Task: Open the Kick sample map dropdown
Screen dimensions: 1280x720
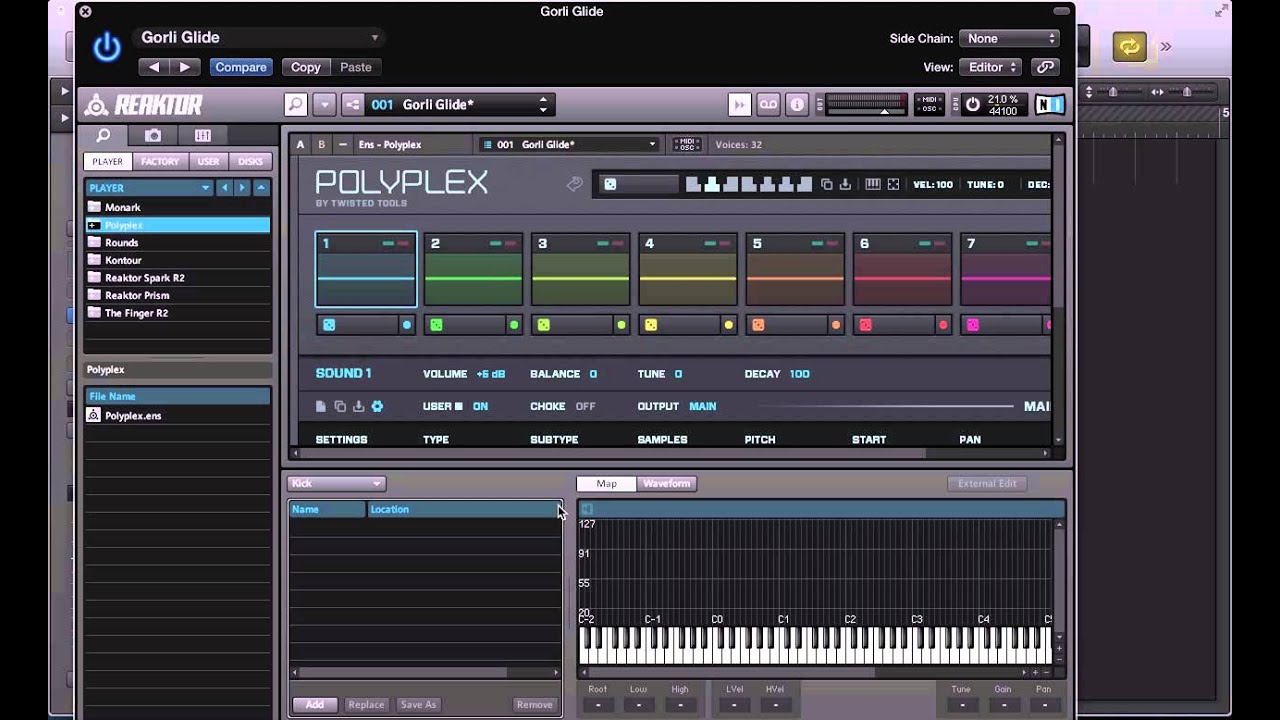Action: [336, 483]
